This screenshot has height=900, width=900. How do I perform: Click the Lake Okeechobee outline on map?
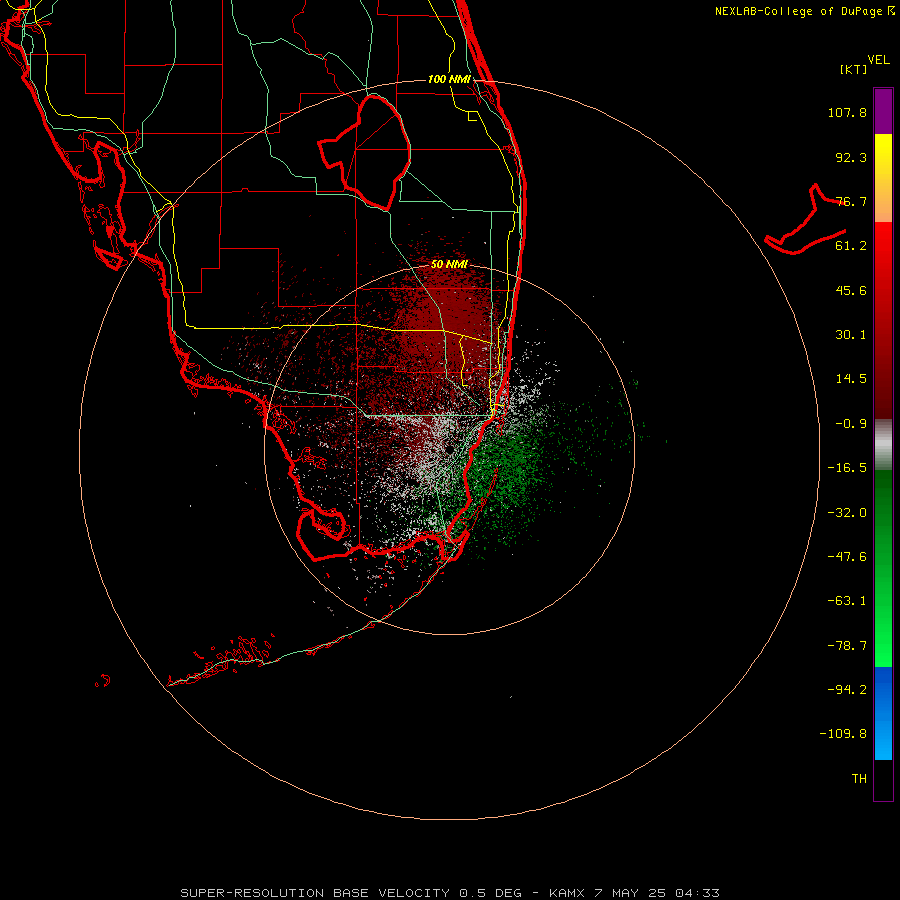(x=365, y=153)
